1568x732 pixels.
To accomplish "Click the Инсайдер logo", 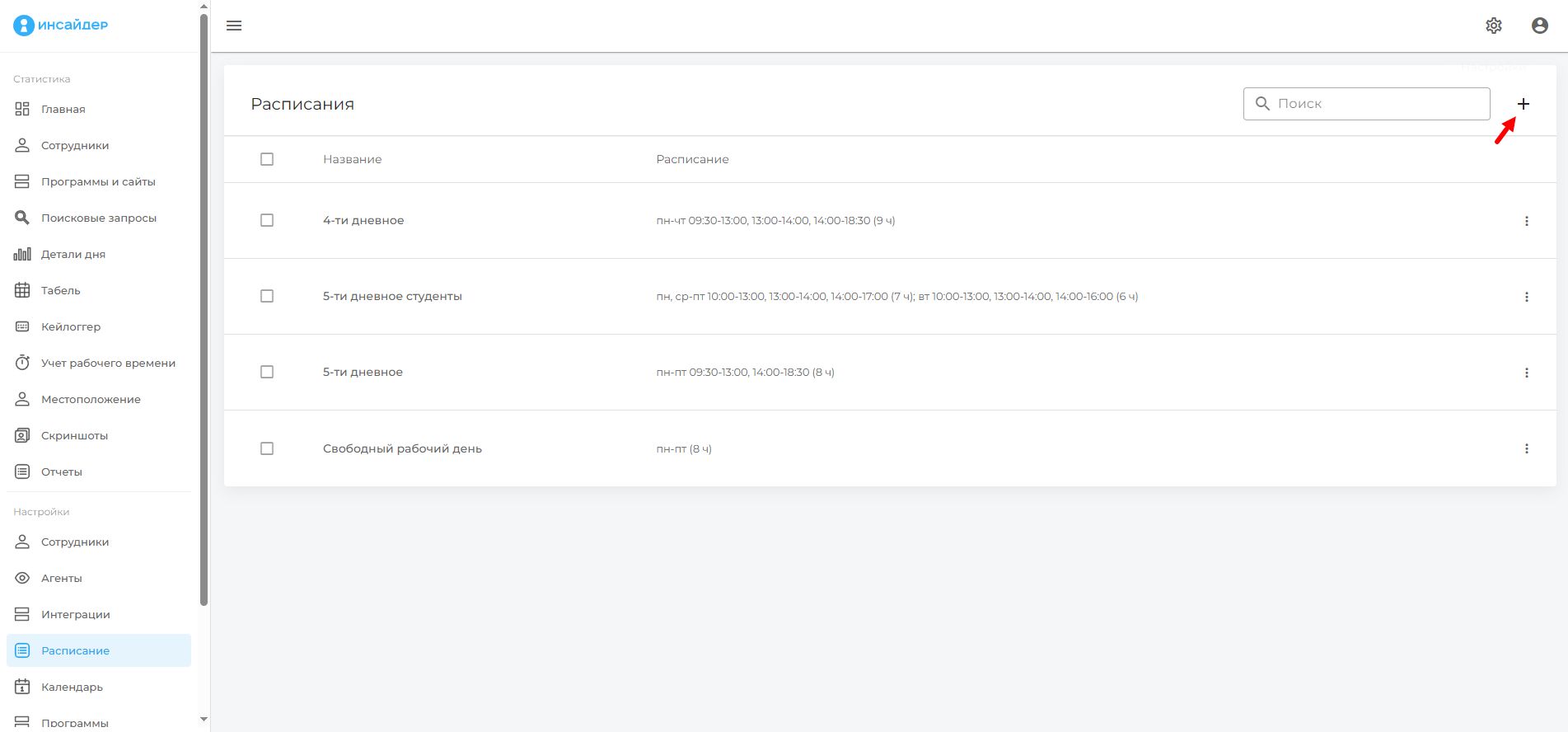I will (61, 26).
